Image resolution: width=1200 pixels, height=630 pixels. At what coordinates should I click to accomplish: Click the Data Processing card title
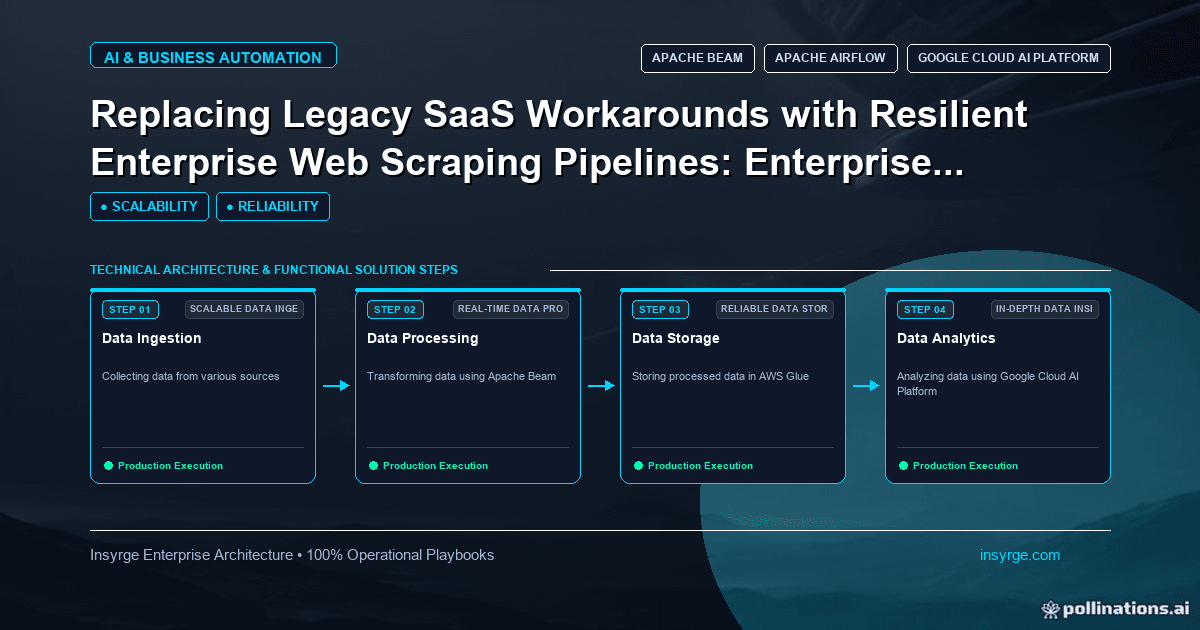423,338
